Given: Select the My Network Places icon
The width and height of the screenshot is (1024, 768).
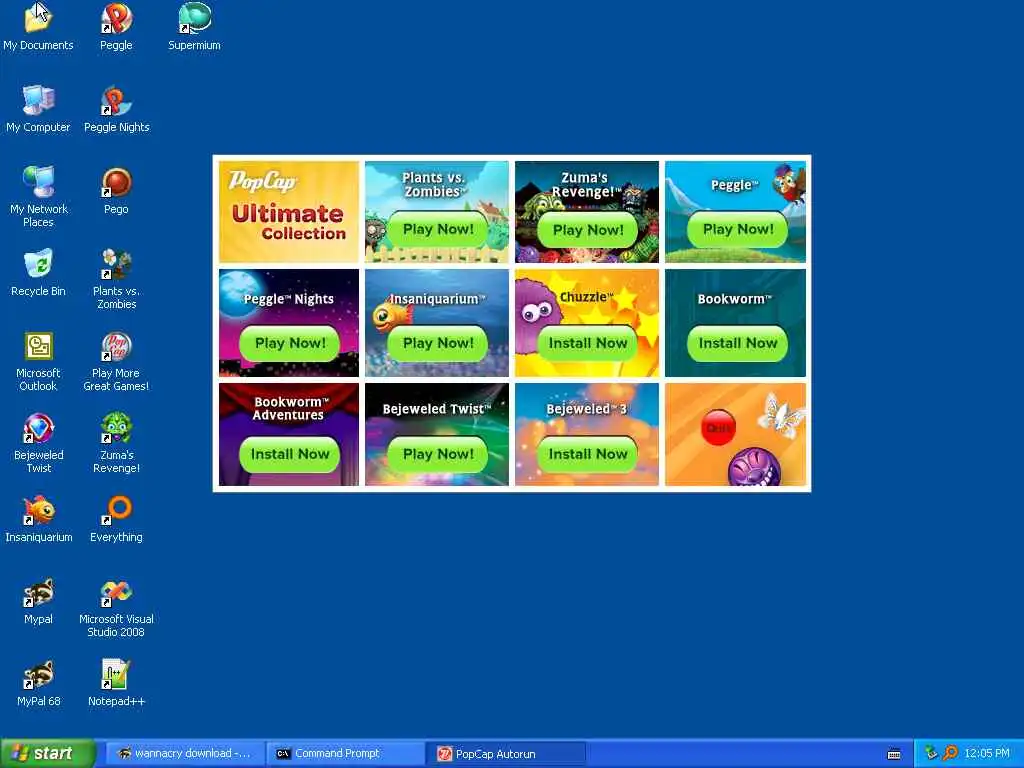Looking at the screenshot, I should click(x=39, y=197).
